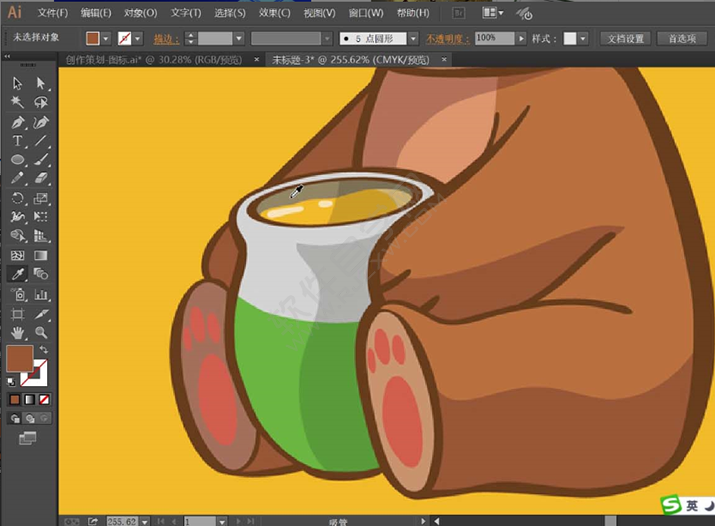Select the Type tool
Screen dimensions: 715x526
[x=18, y=141]
